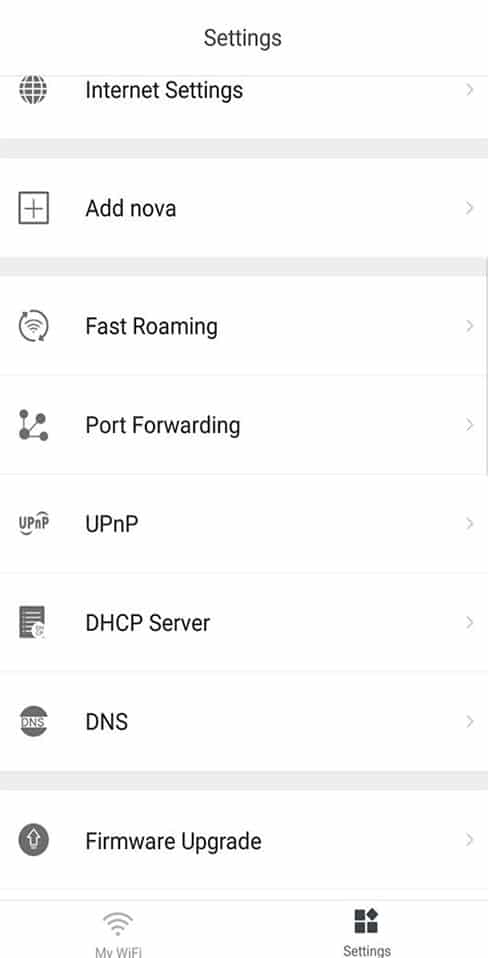Open the Firmware Upgrade text label
Image resolution: width=488 pixels, height=958 pixels.
tap(173, 841)
